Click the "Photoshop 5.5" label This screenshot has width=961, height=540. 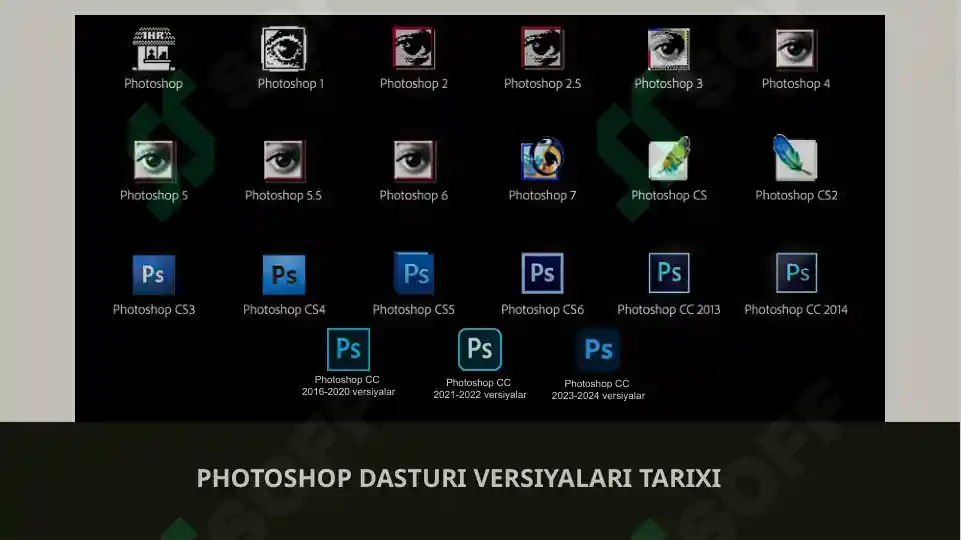[x=283, y=196]
